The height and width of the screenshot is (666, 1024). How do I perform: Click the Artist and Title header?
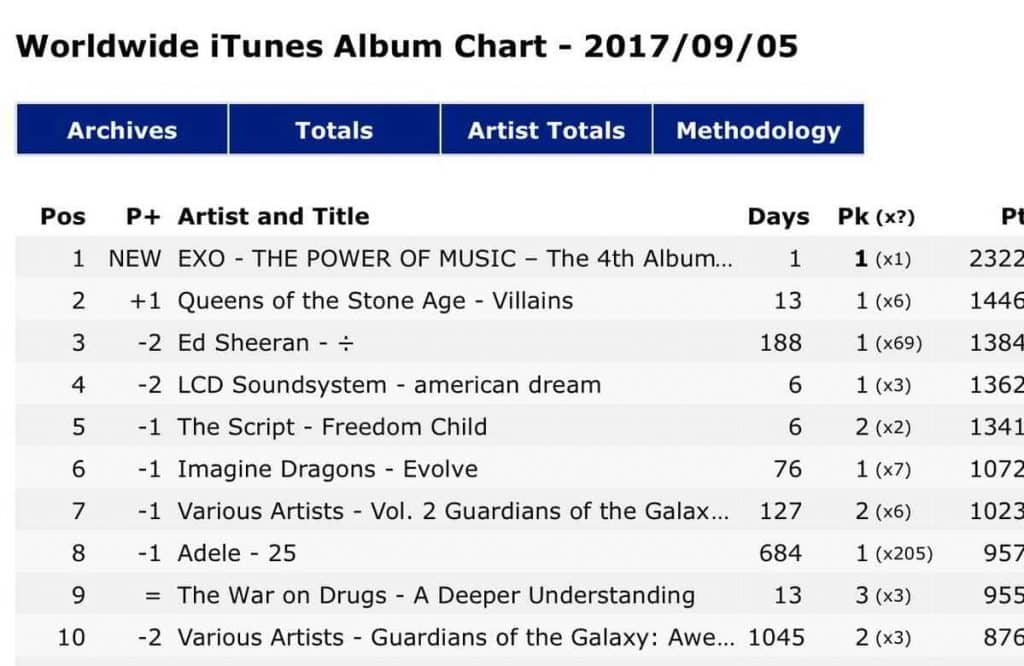pos(273,216)
